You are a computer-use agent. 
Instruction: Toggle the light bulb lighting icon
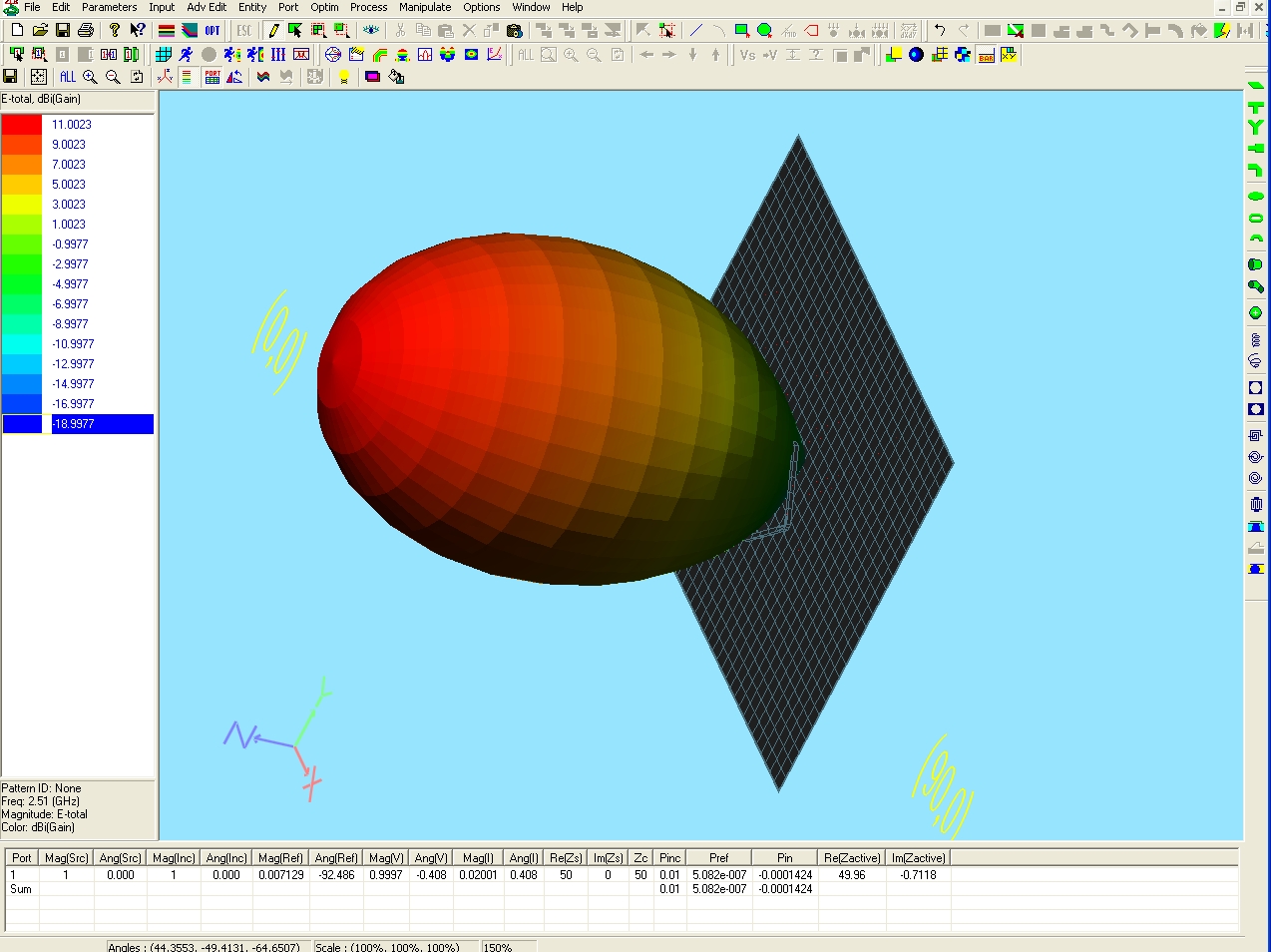[344, 77]
